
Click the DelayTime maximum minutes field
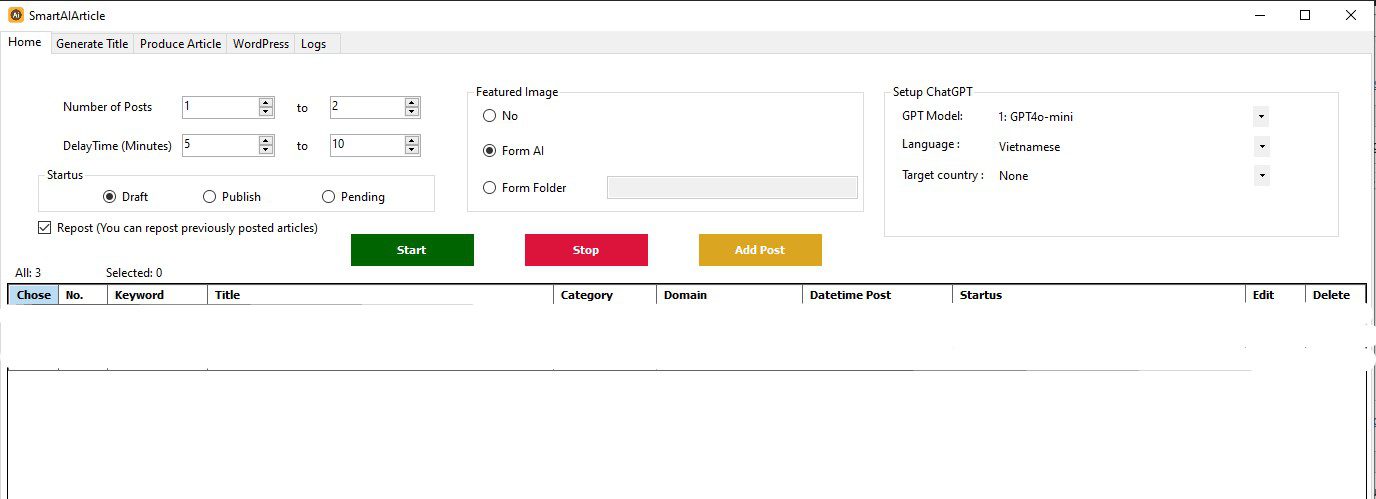[x=366, y=145]
